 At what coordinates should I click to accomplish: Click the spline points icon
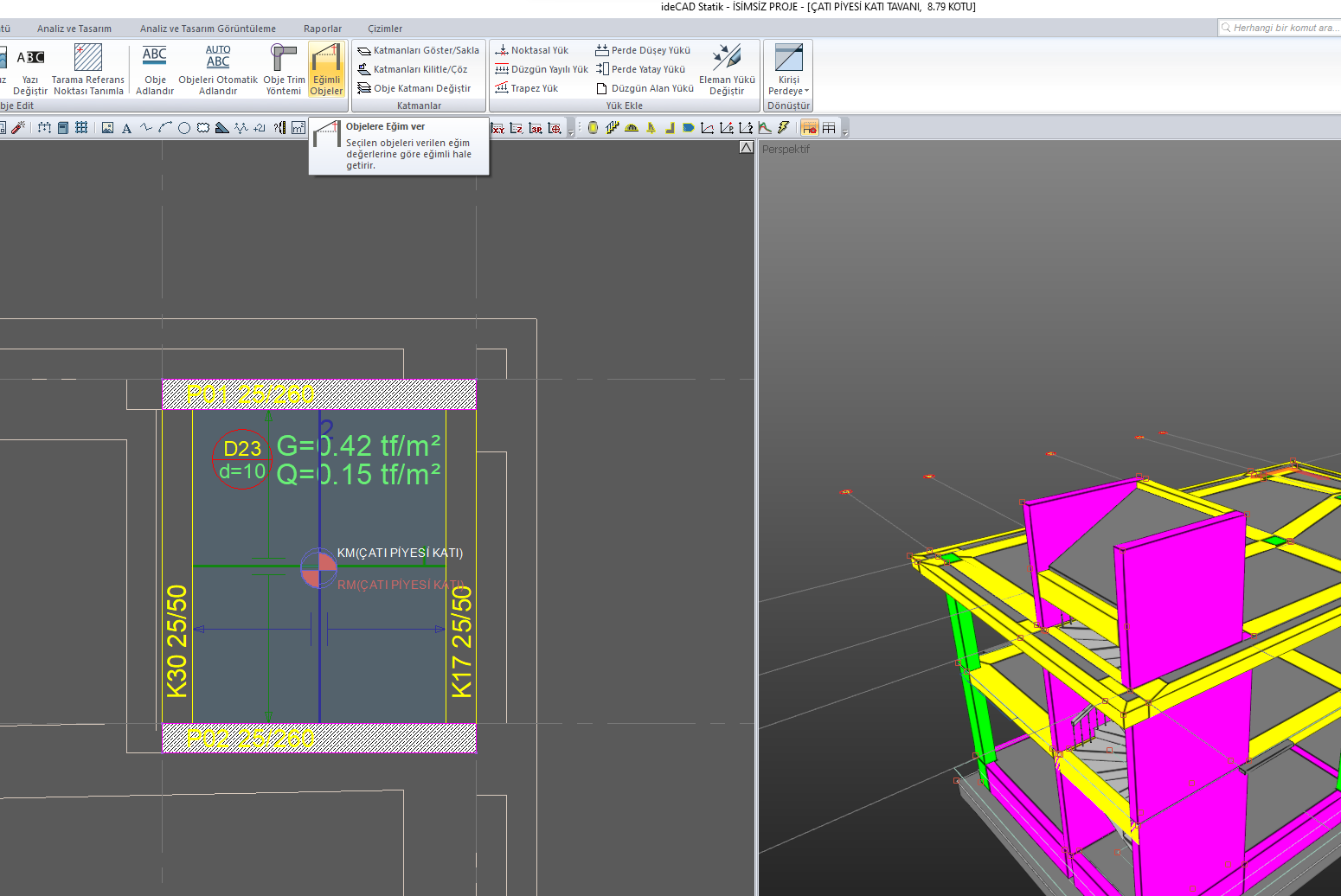(x=241, y=128)
